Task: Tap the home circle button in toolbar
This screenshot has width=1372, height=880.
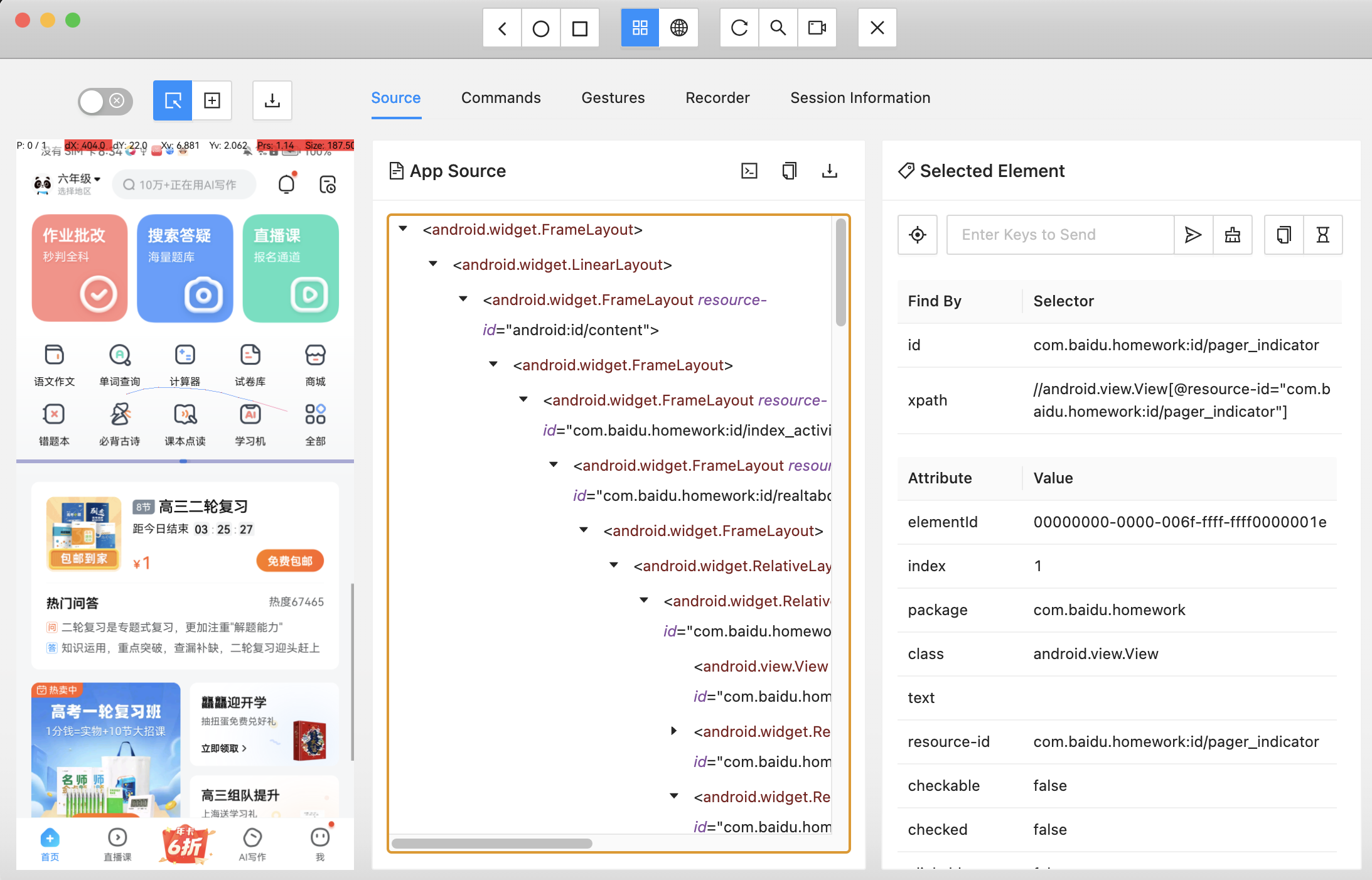Action: pos(540,28)
